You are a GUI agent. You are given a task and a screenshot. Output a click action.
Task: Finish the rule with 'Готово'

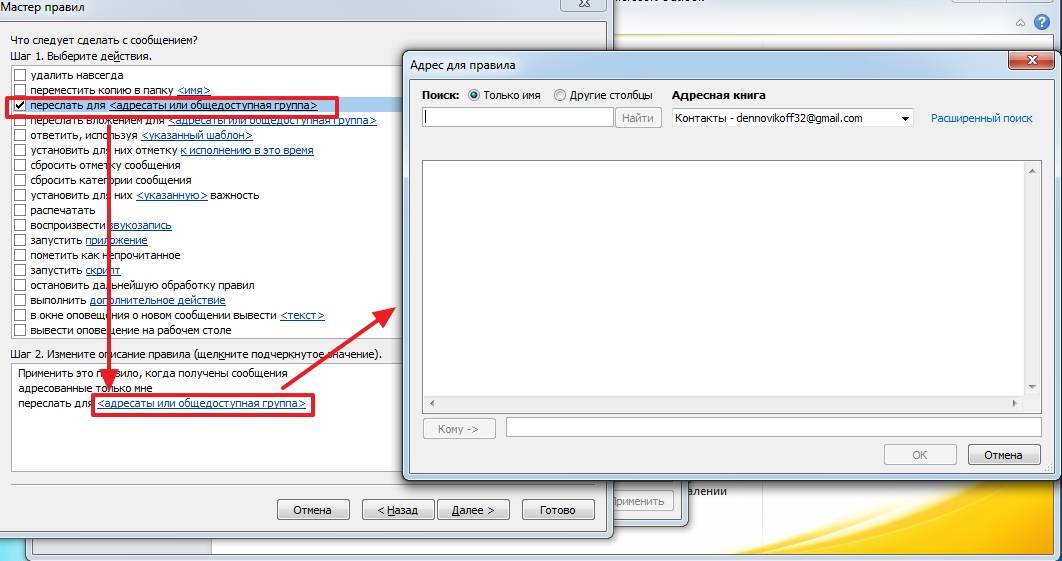(x=557, y=510)
